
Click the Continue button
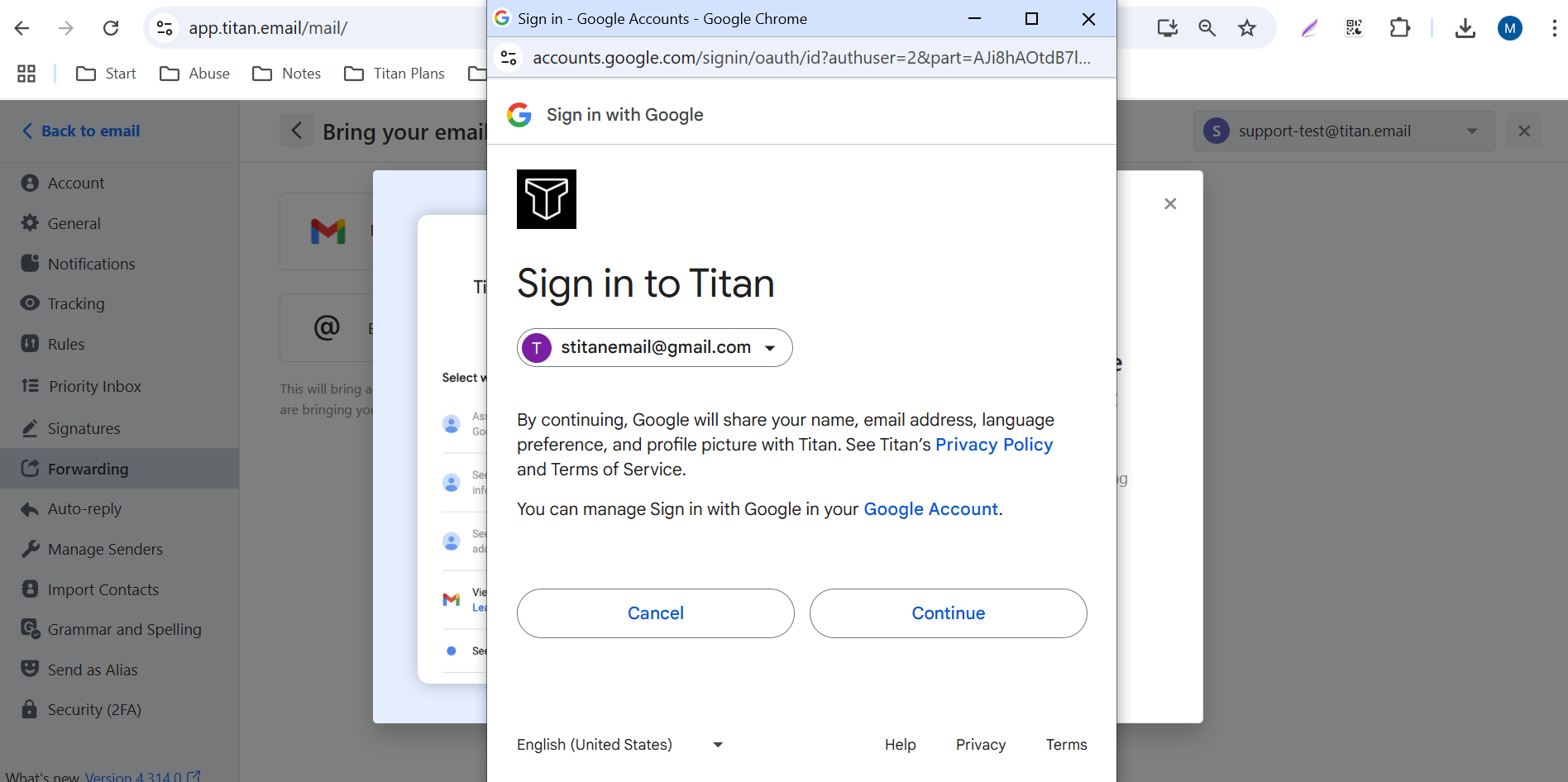(949, 613)
